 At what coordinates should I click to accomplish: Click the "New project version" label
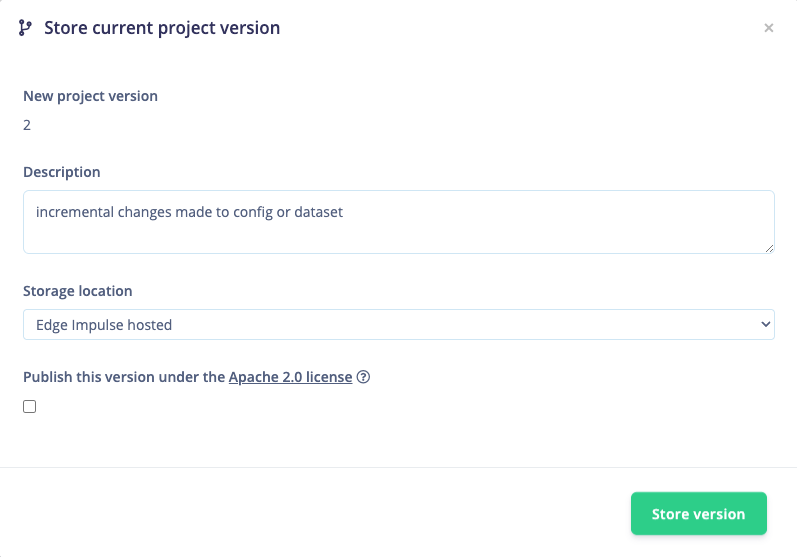90,96
